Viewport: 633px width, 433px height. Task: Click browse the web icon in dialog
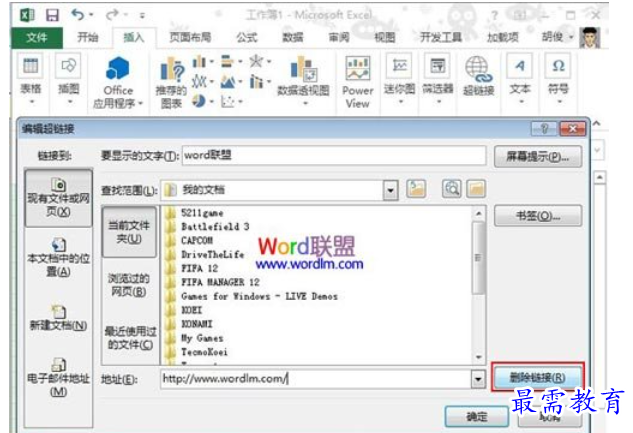tap(451, 188)
